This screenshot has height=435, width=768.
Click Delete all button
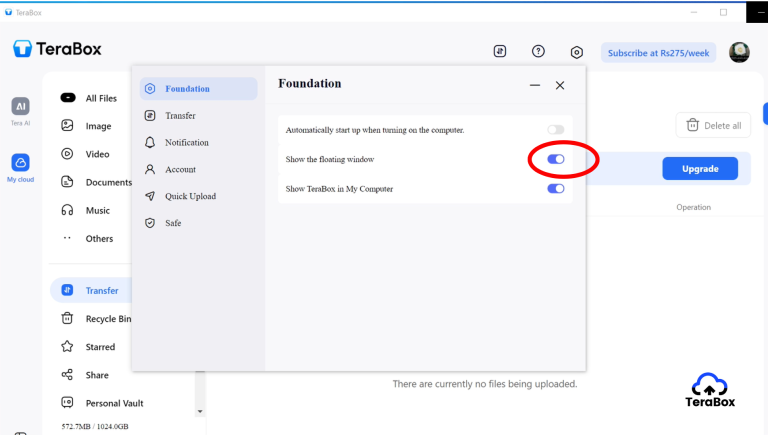(x=713, y=125)
